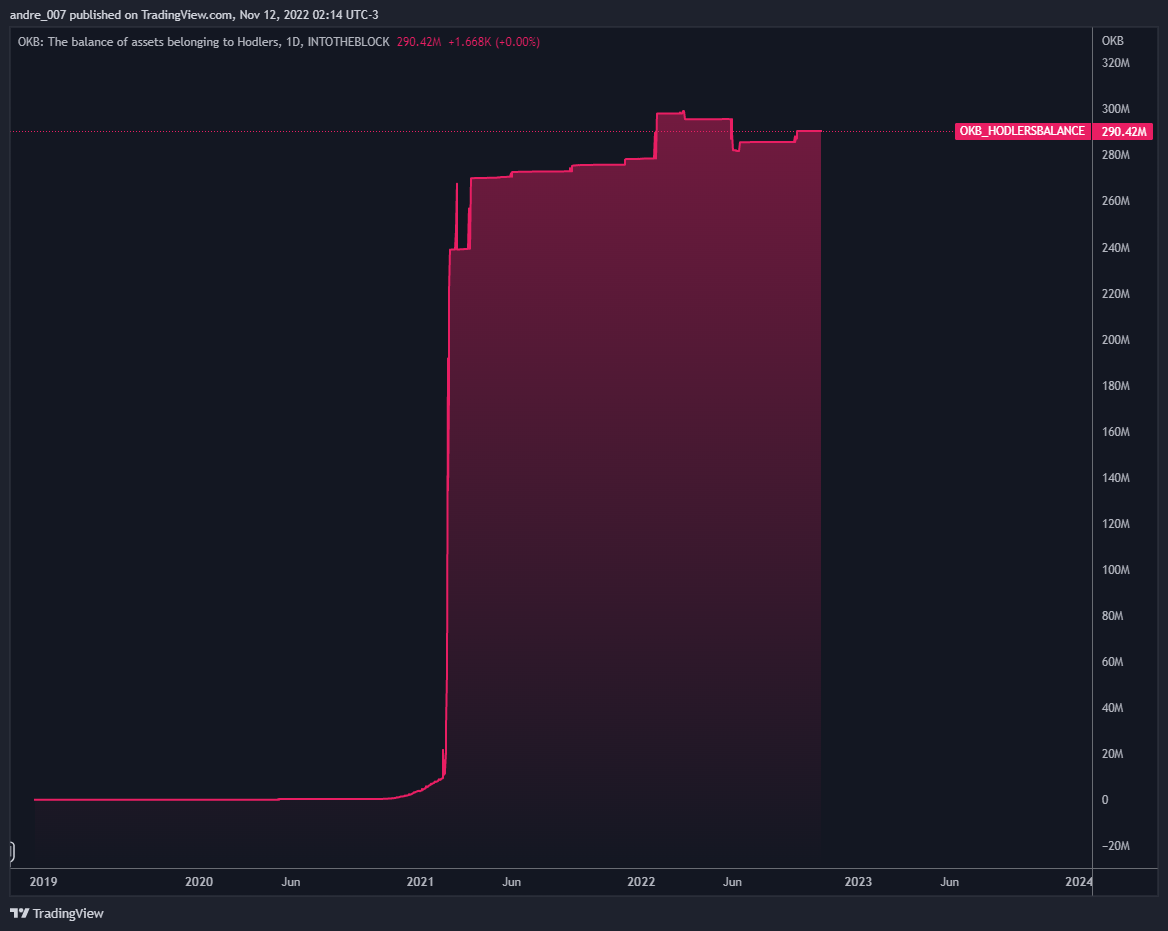Click the 2019 label on the time axis
The image size is (1168, 931).
43,882
